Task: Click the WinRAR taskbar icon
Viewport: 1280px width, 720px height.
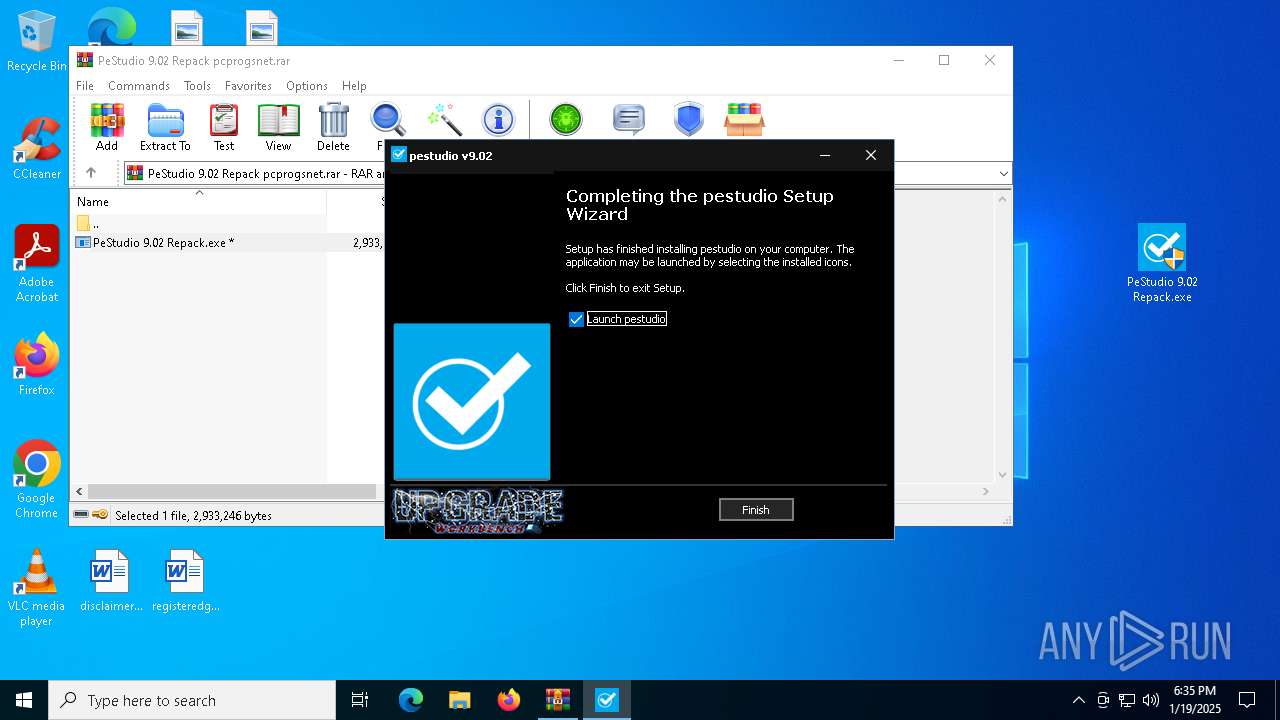Action: (x=558, y=700)
